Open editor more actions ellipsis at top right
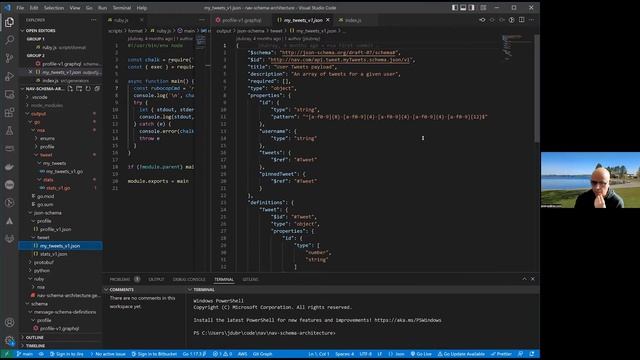Screen dimensions: 640x360 point(531,20)
